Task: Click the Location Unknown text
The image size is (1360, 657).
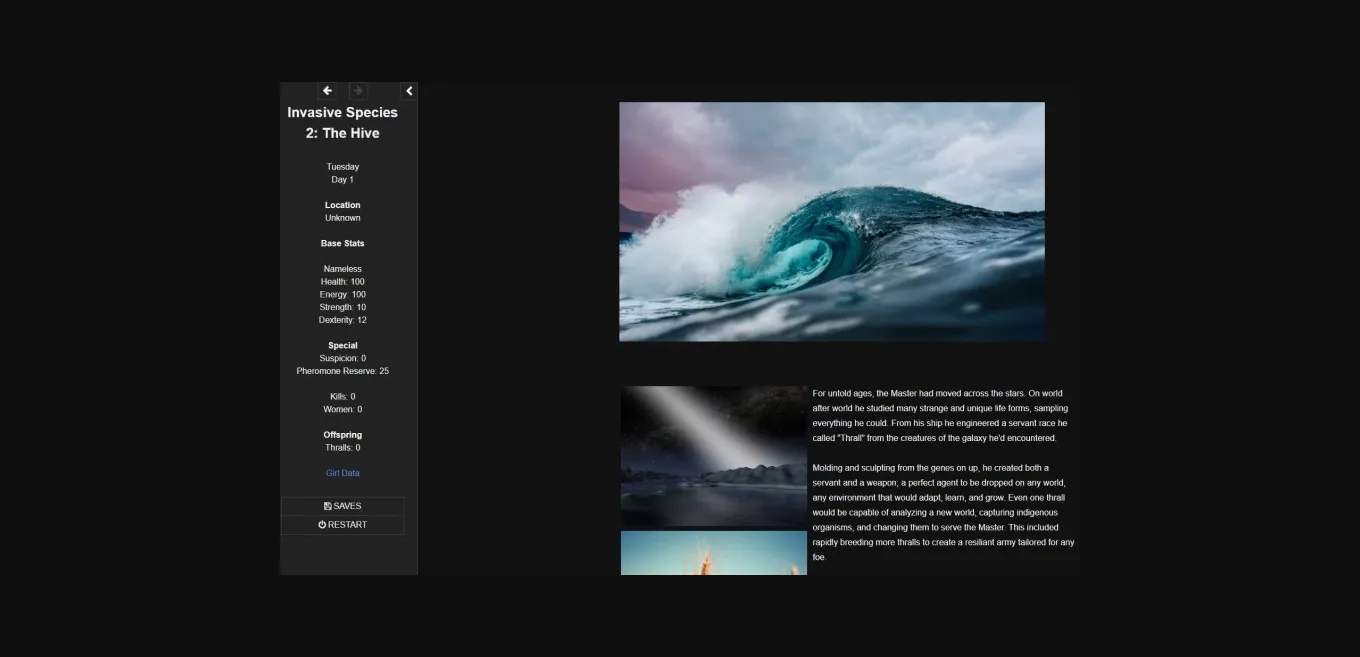Action: pos(342,218)
